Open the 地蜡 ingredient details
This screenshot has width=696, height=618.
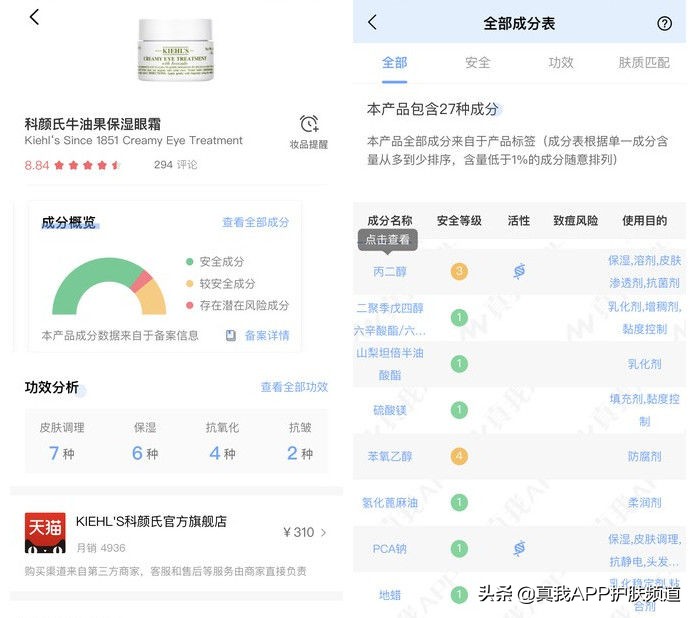click(390, 595)
